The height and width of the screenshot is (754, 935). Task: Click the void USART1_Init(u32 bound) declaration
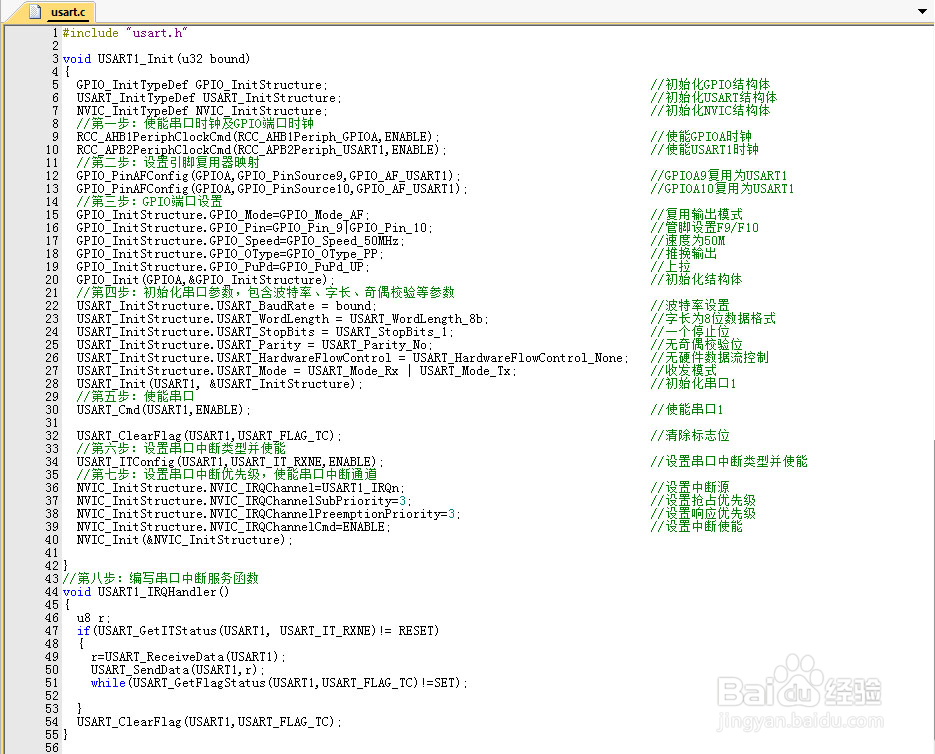pos(156,58)
